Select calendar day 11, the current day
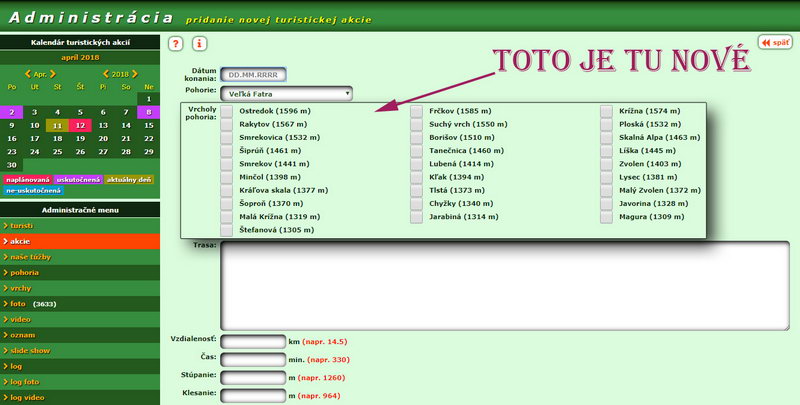Image resolution: width=800 pixels, height=405 pixels. click(57, 125)
